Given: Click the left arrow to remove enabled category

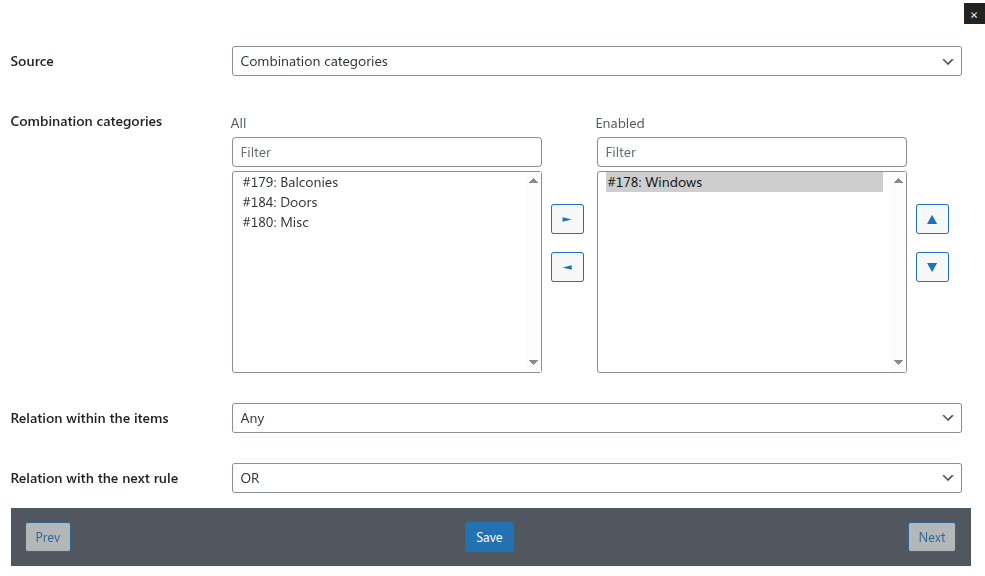Looking at the screenshot, I should (x=567, y=267).
